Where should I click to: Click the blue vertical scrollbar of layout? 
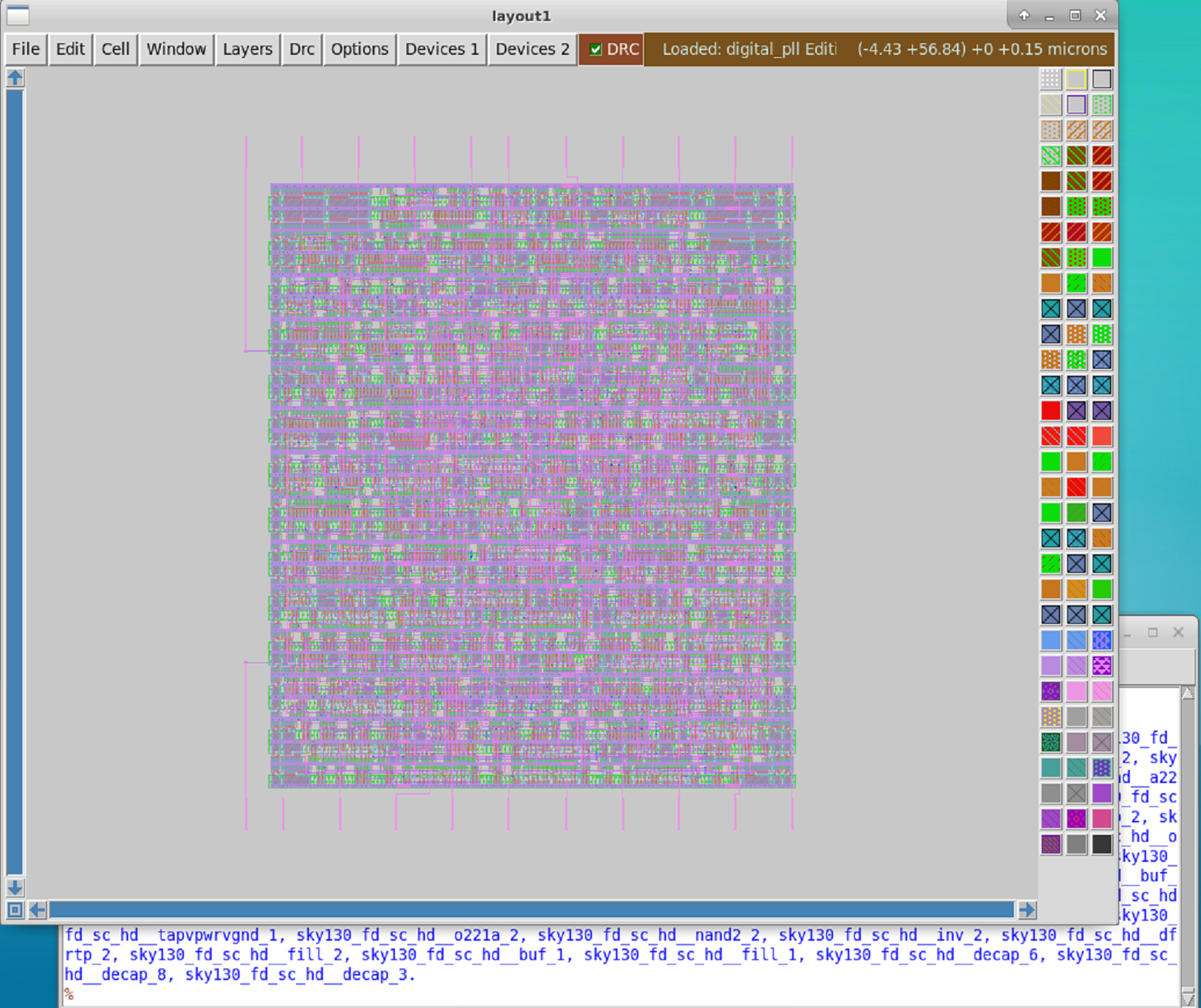coord(15,482)
